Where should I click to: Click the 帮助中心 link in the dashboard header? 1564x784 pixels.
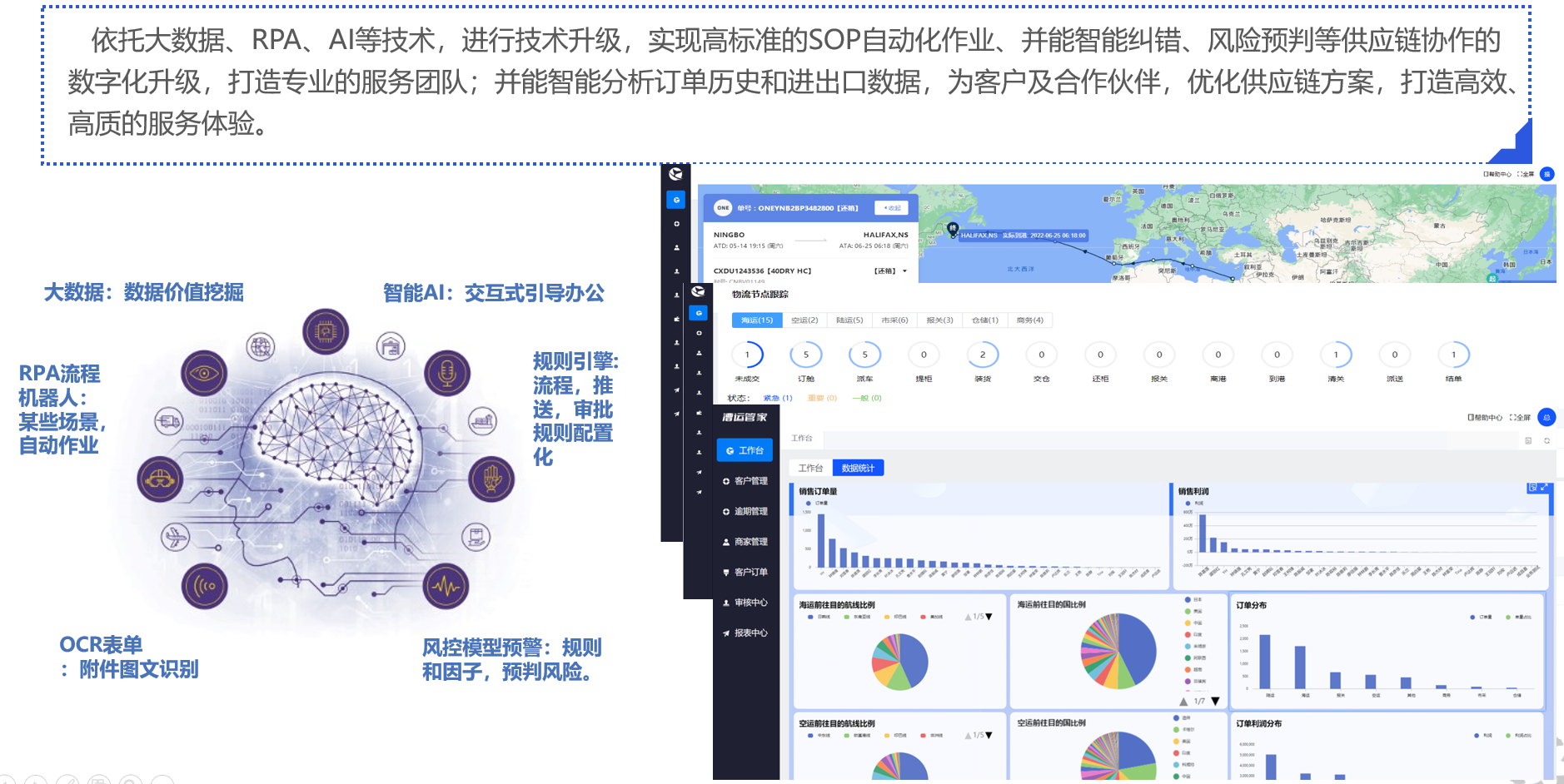1485,418
